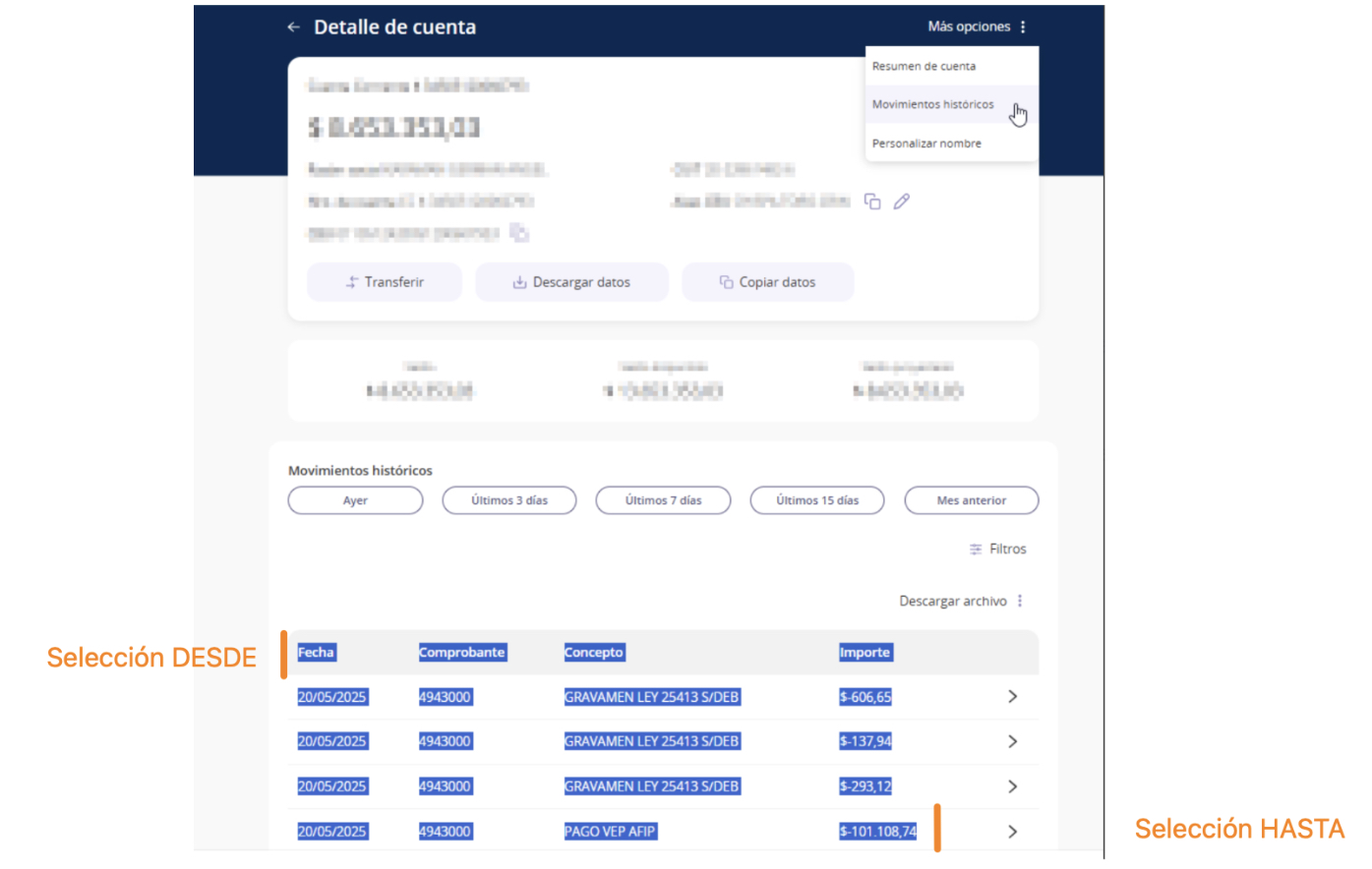Image resolution: width=1372 pixels, height=869 pixels.
Task: Choose Movimientos históricos in the menu
Action: pos(932,104)
